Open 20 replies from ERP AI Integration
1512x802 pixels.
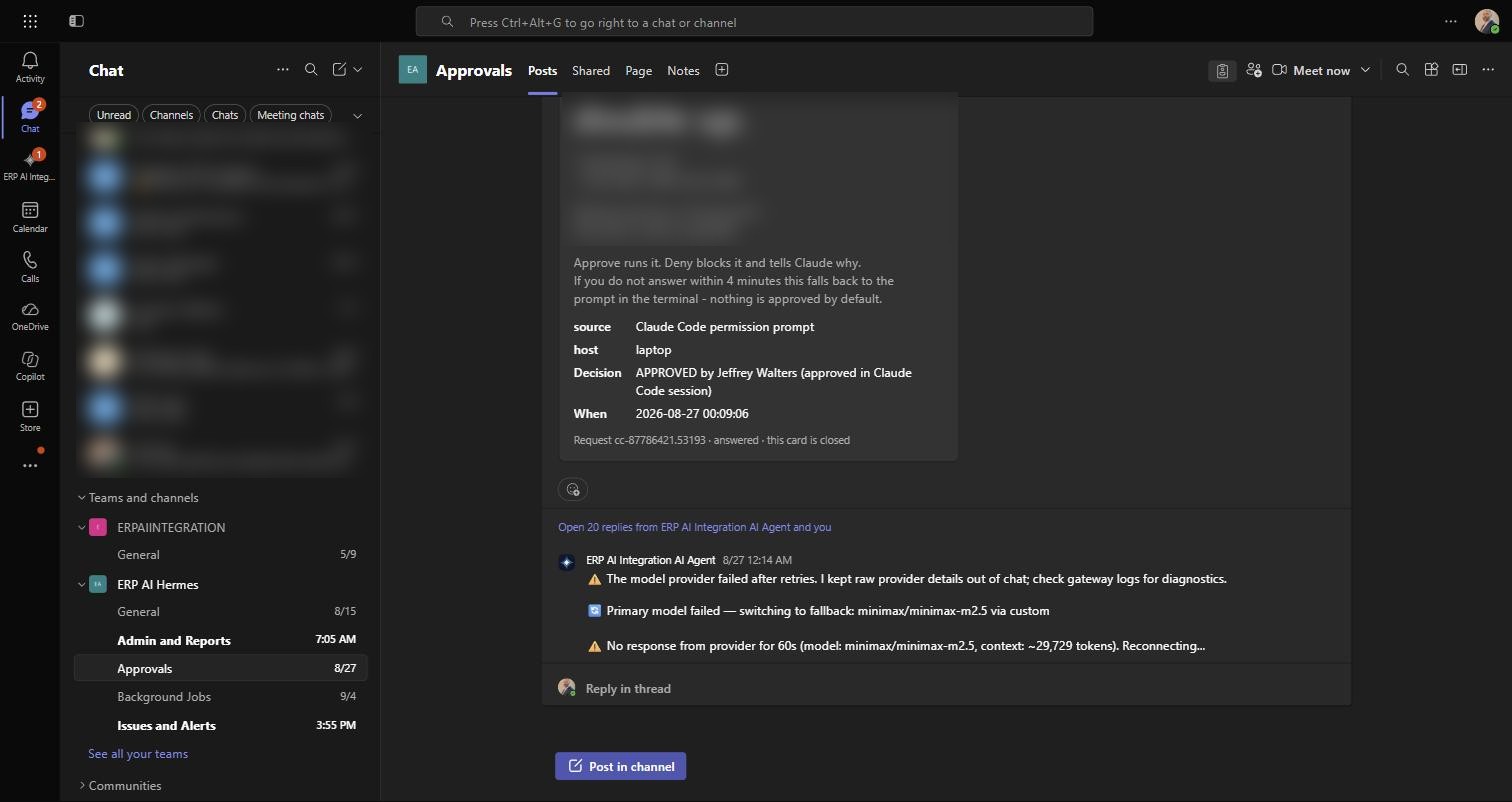pos(694,527)
